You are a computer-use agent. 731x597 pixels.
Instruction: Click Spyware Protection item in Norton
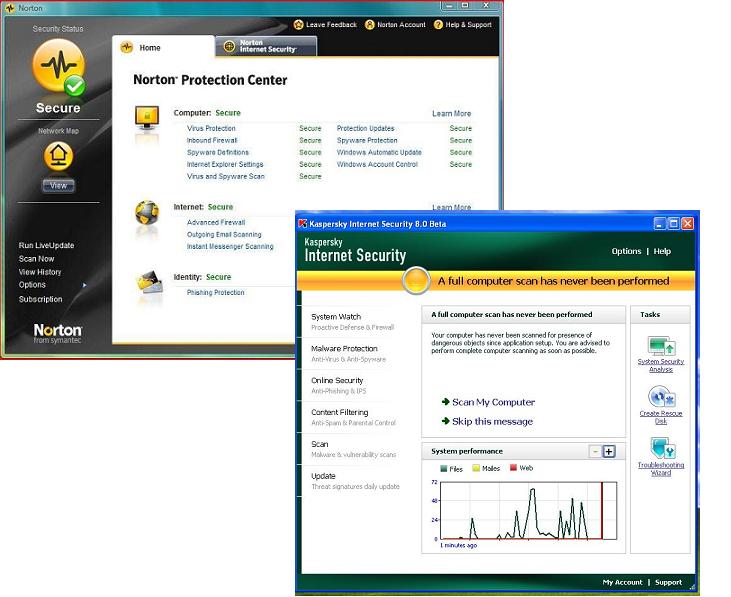click(367, 140)
